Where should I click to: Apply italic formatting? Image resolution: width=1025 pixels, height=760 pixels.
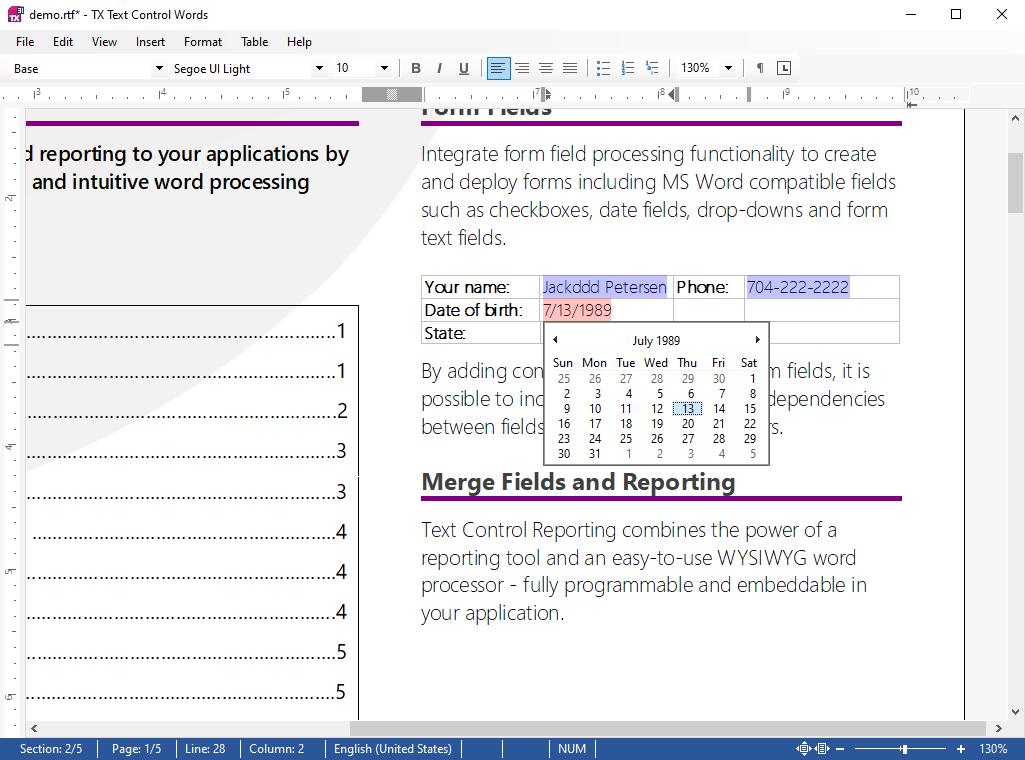click(440, 68)
